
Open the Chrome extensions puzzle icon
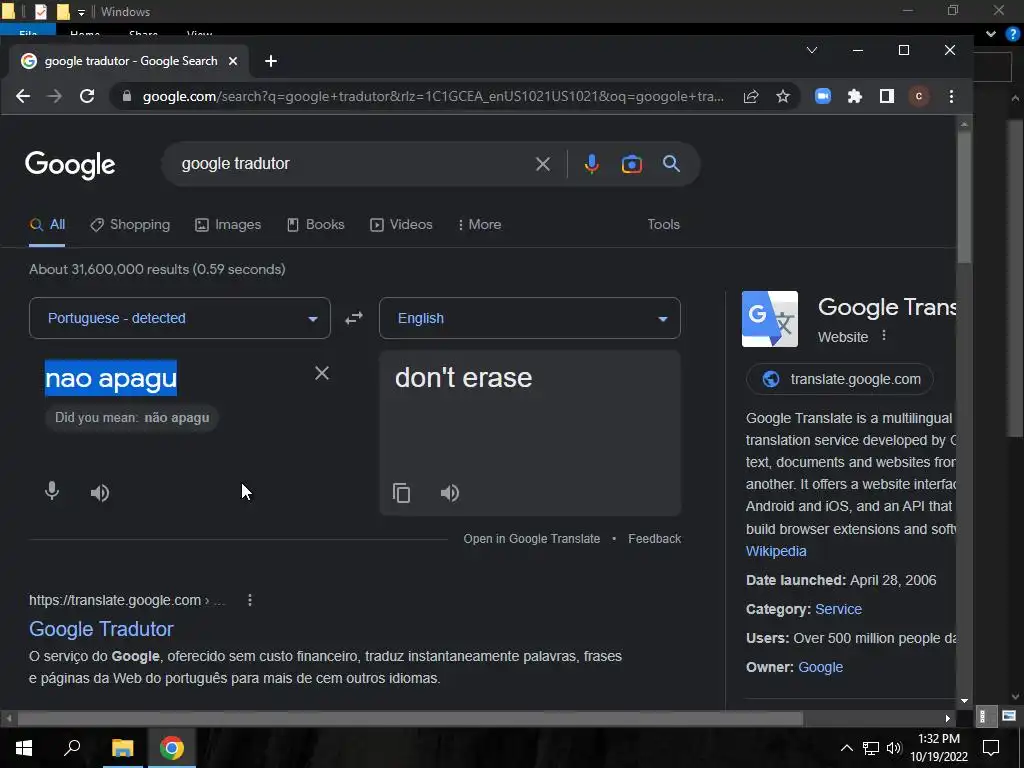[855, 97]
